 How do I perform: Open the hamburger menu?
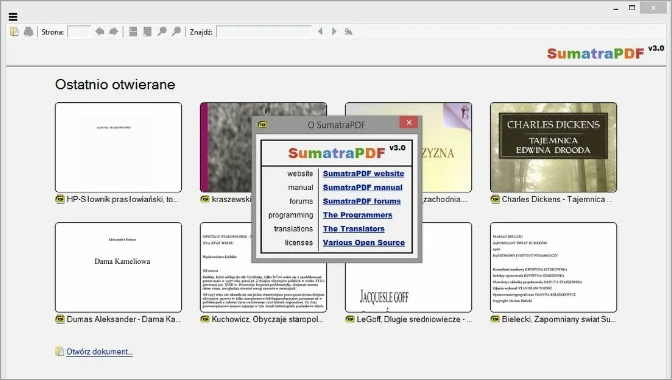(x=13, y=17)
